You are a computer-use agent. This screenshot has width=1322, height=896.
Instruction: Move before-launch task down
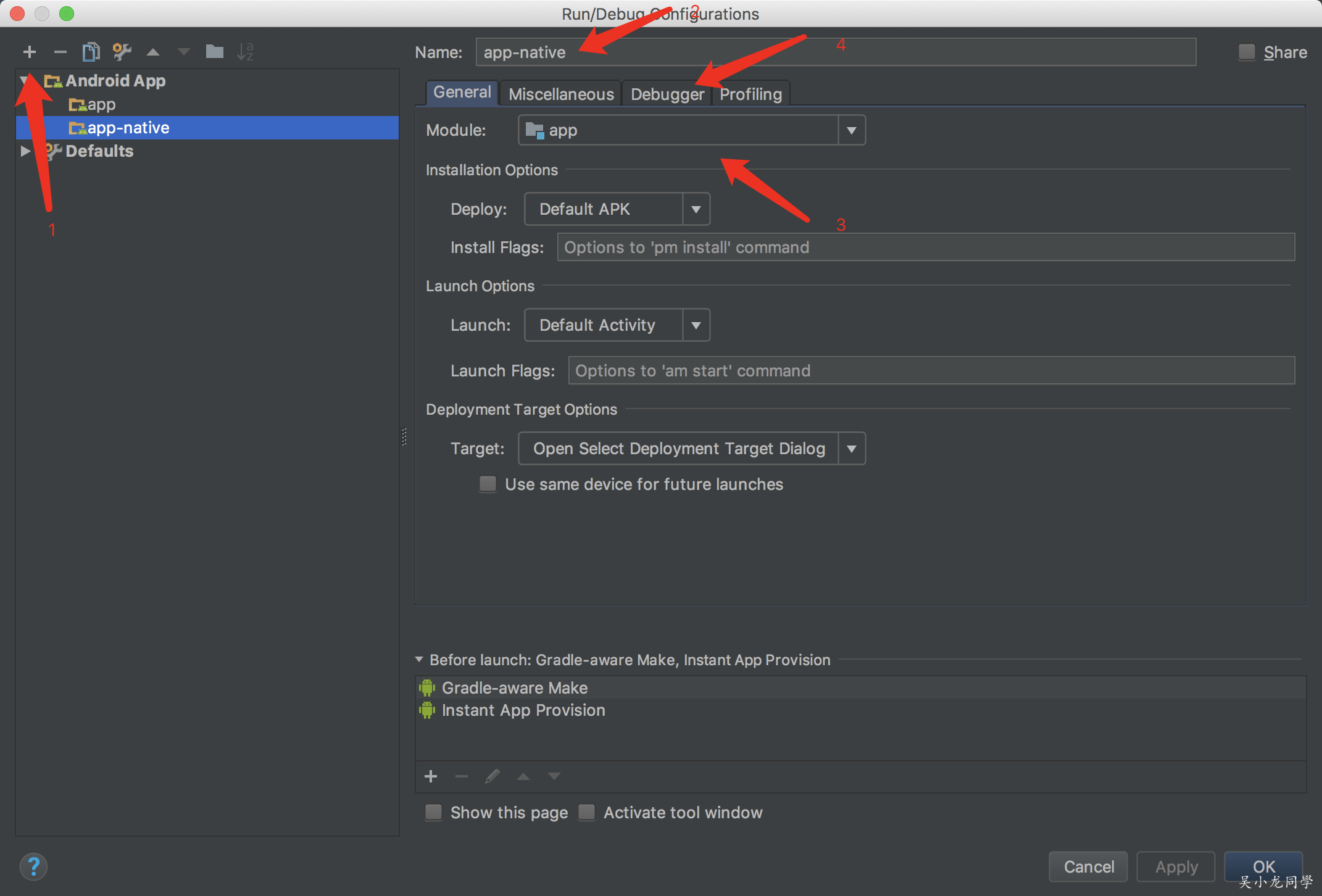[x=554, y=776]
